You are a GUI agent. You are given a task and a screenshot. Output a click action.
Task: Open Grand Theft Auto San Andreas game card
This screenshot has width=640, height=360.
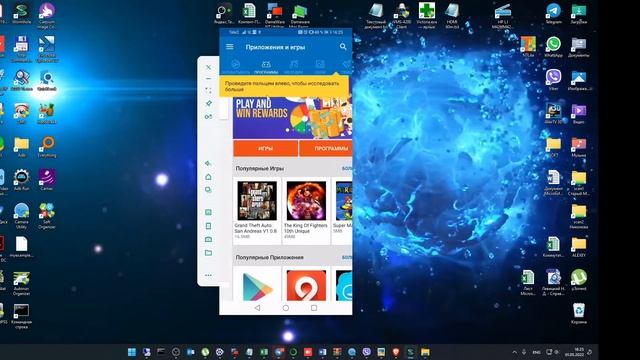pyautogui.click(x=257, y=211)
